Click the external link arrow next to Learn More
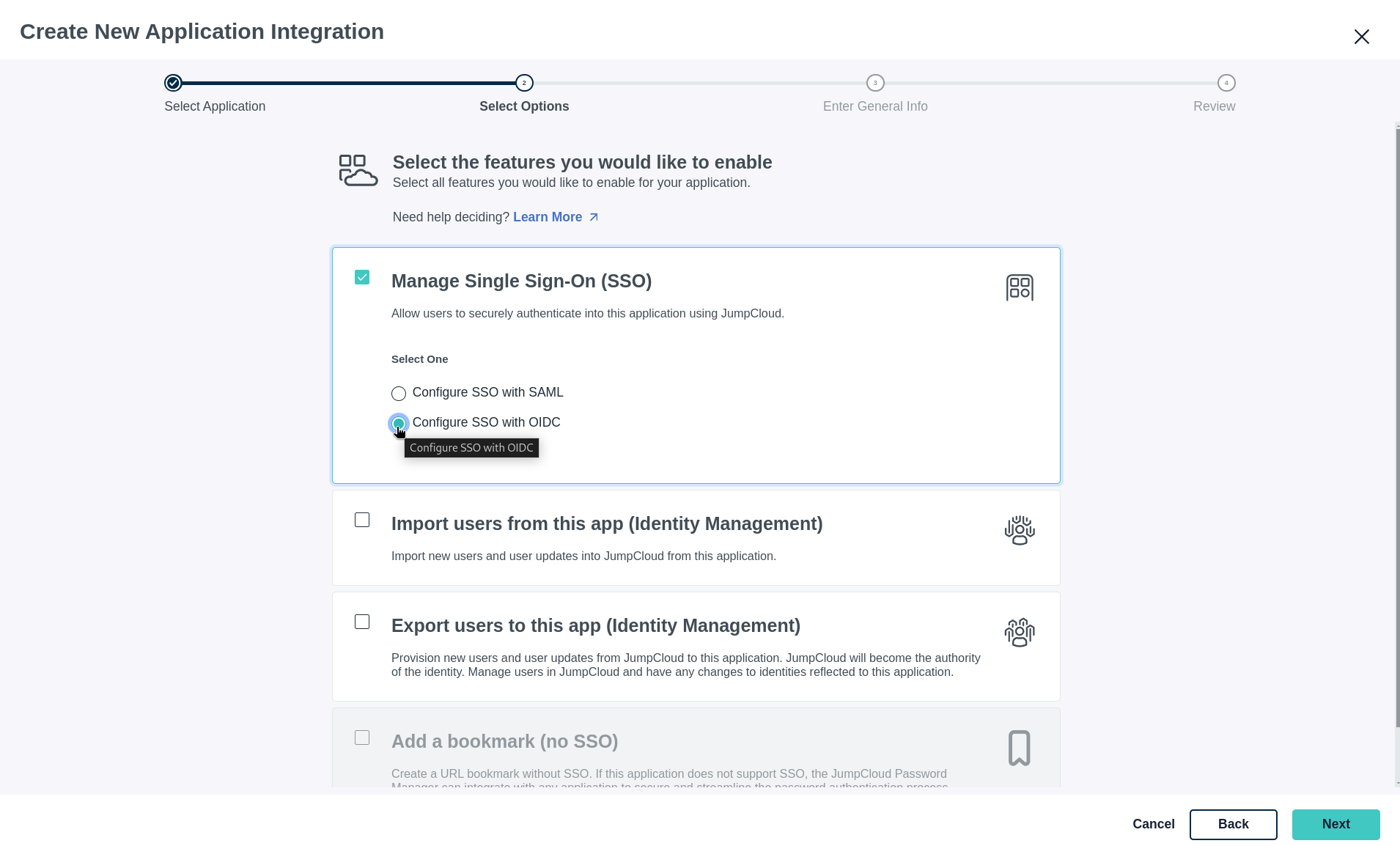 tap(594, 217)
